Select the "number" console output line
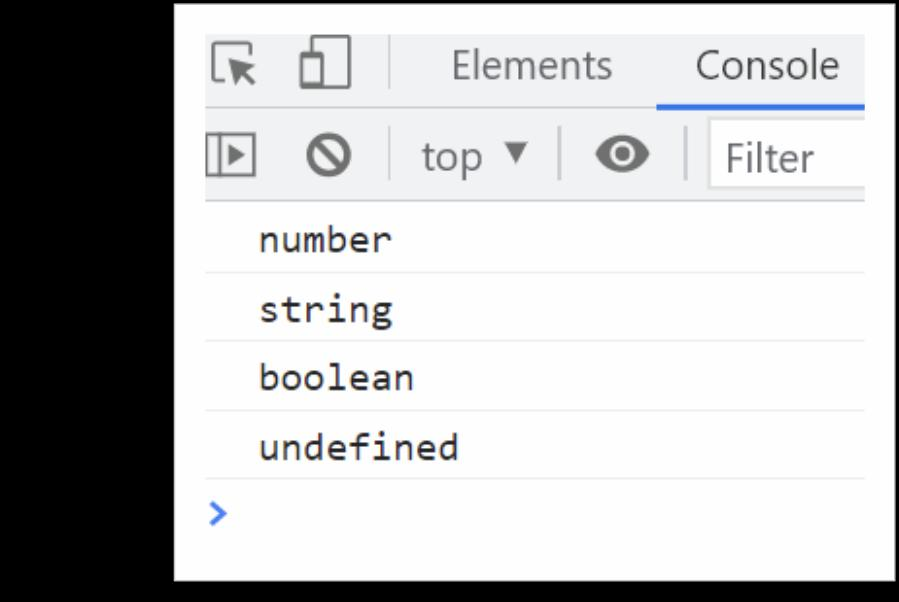Screen dimensions: 899x602 tap(326, 240)
